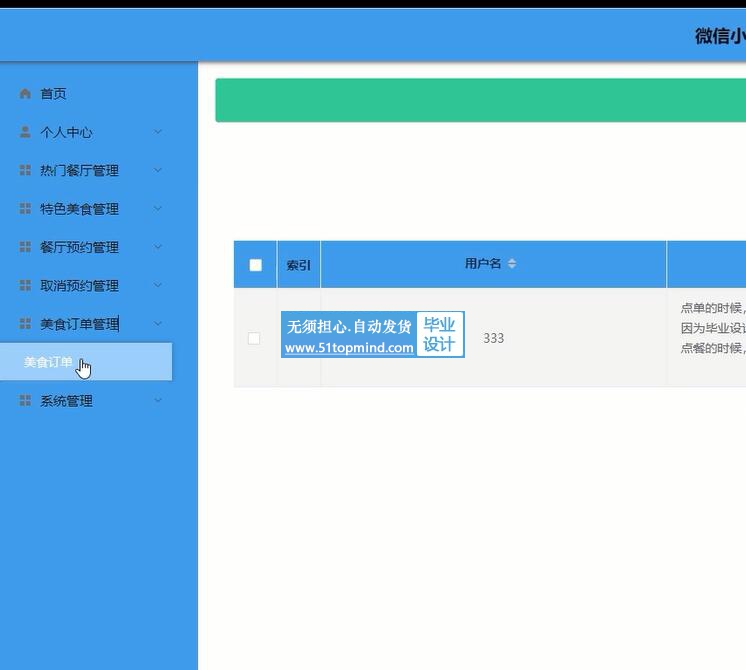Image resolution: width=746 pixels, height=670 pixels.
Task: Open the 美食订单 submenu item
Action: [48, 362]
